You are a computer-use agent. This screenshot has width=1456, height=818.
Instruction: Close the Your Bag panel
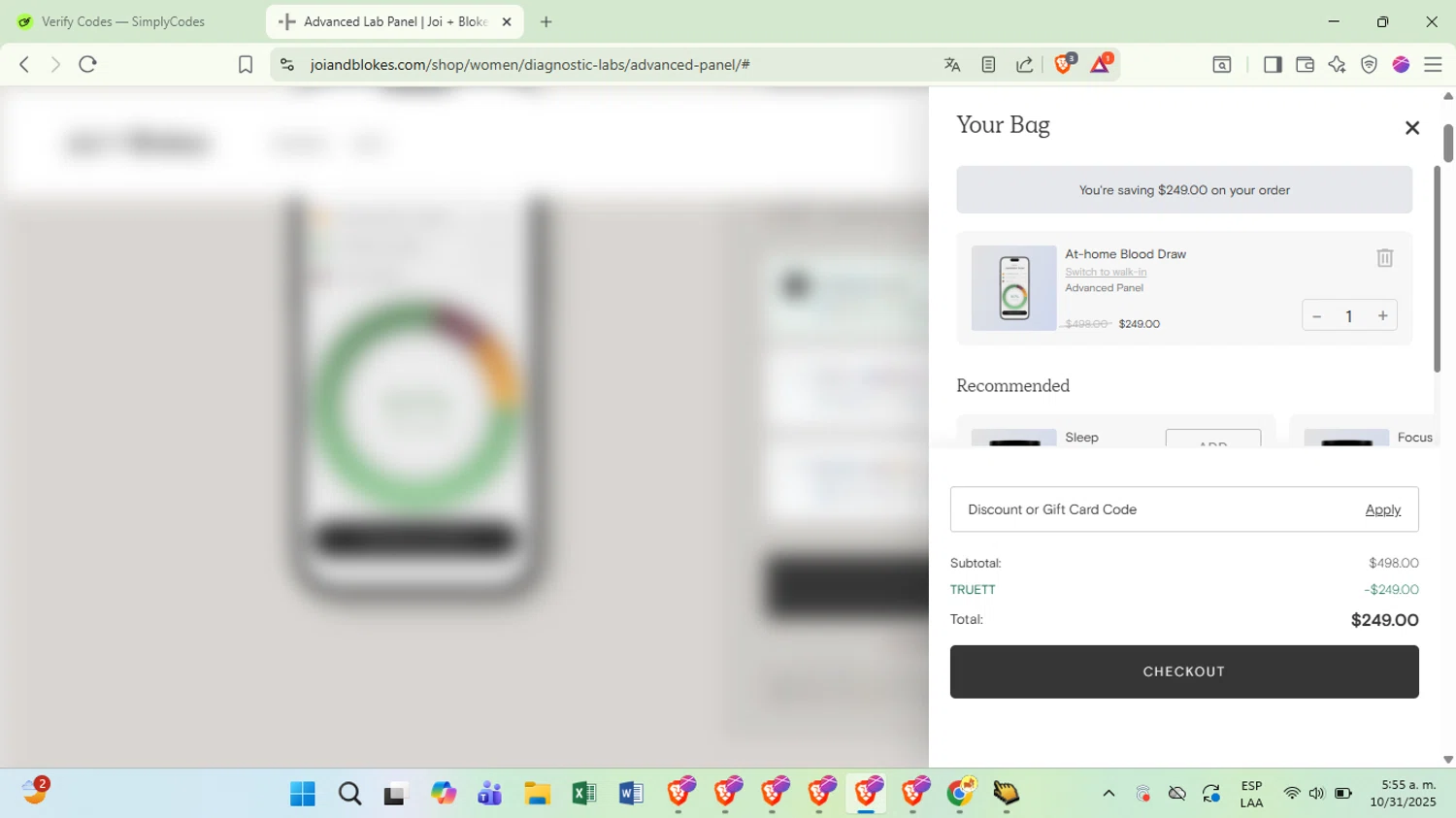tap(1411, 128)
